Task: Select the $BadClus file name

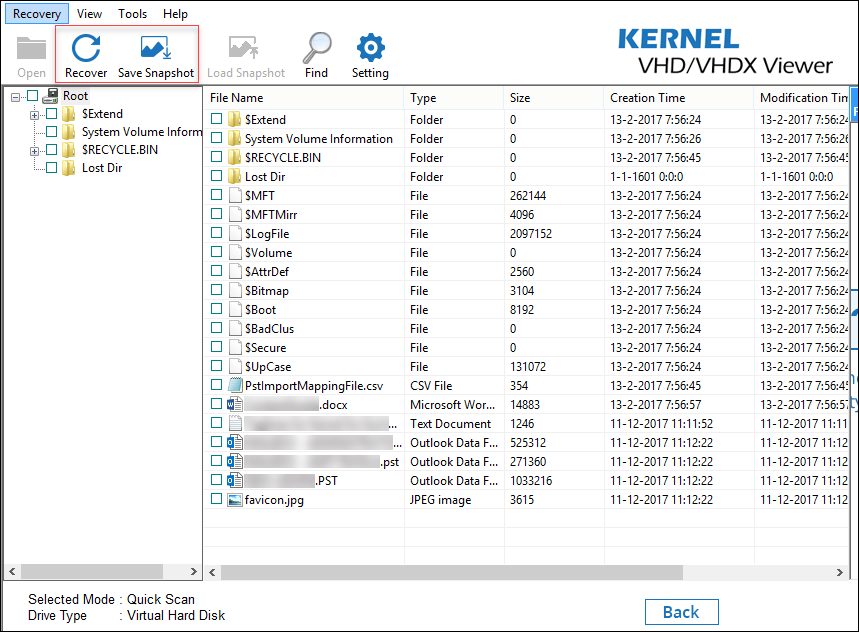Action: click(x=270, y=329)
